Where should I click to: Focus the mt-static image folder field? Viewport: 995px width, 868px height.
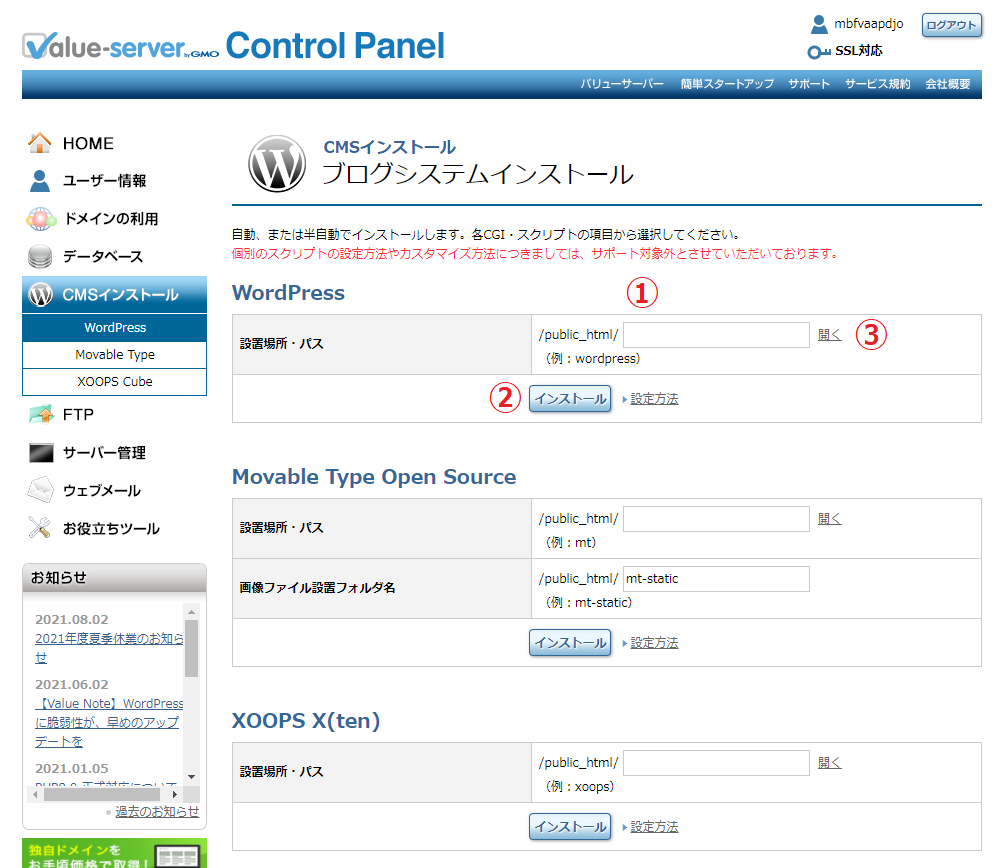[716, 579]
